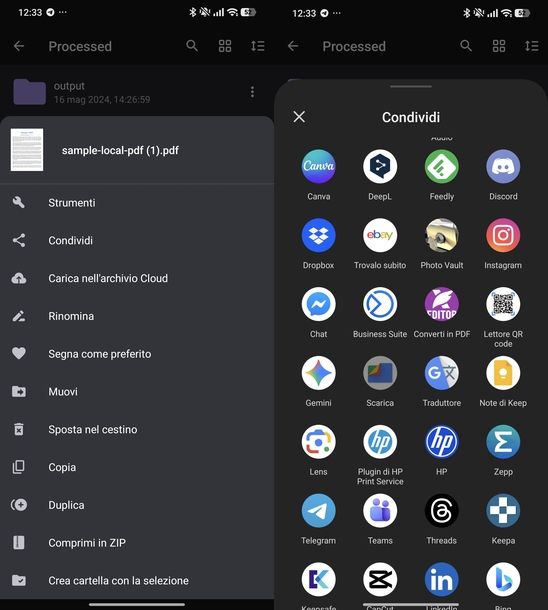Share the file on LinkedIn
The width and height of the screenshot is (548, 610).
(x=441, y=580)
